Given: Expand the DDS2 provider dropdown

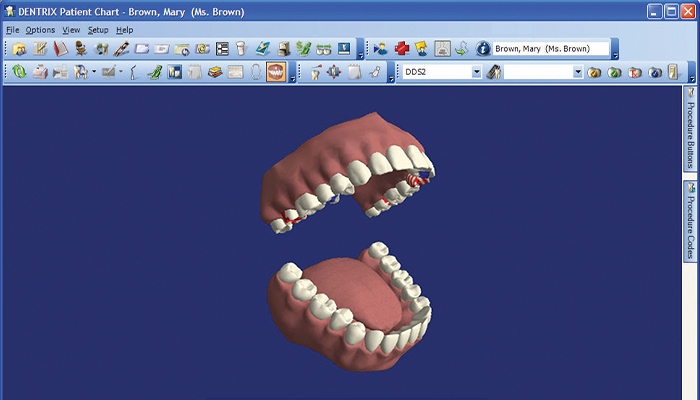Looking at the screenshot, I should pos(476,72).
